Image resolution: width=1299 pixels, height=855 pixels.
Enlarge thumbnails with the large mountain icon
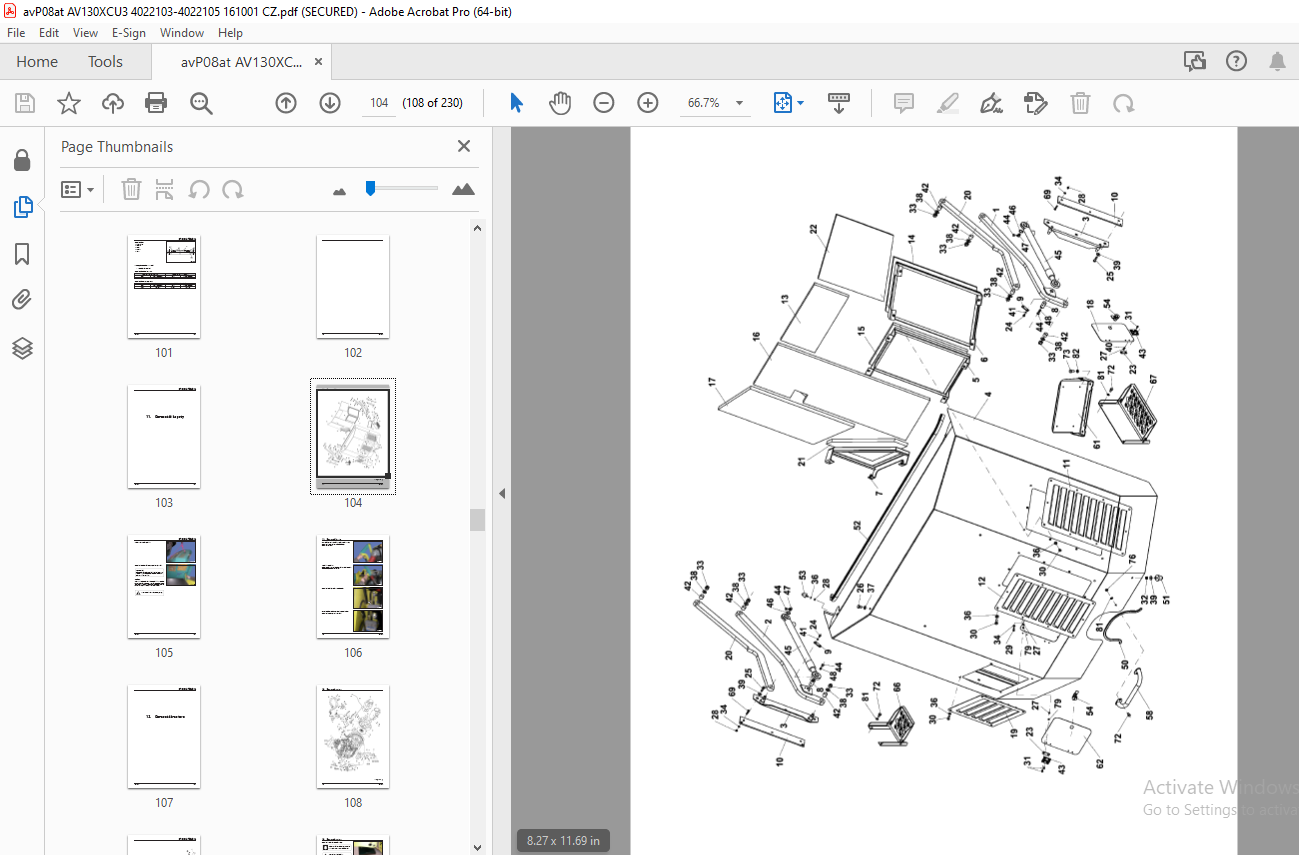pyautogui.click(x=463, y=188)
